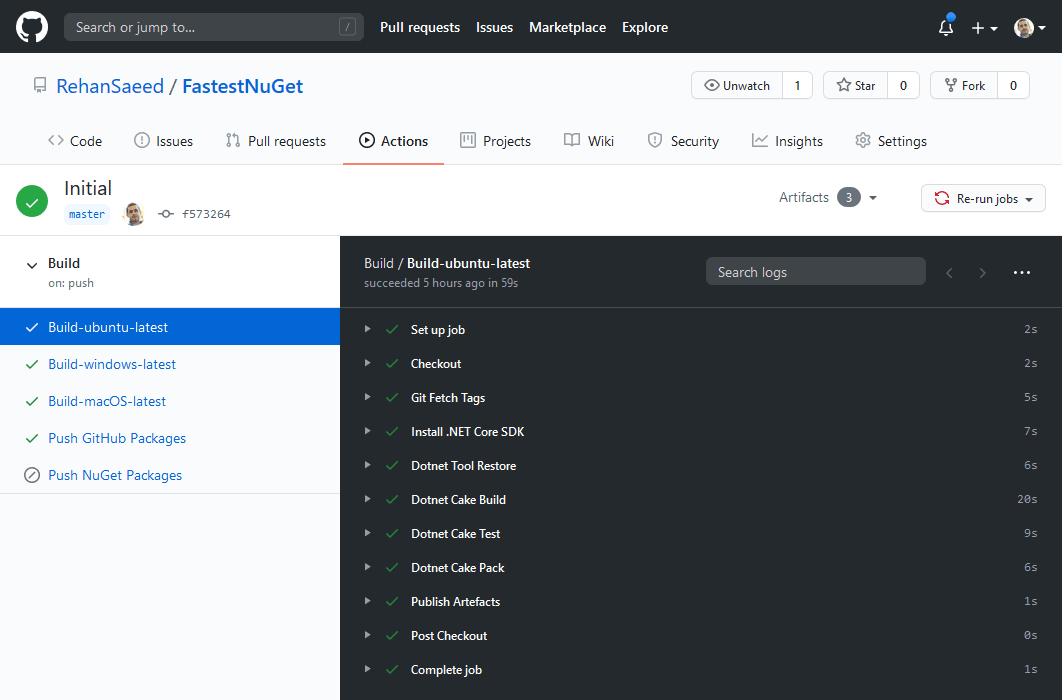The width and height of the screenshot is (1062, 700).
Task: Expand Dotnet Tool Restore step
Action: 367,465
